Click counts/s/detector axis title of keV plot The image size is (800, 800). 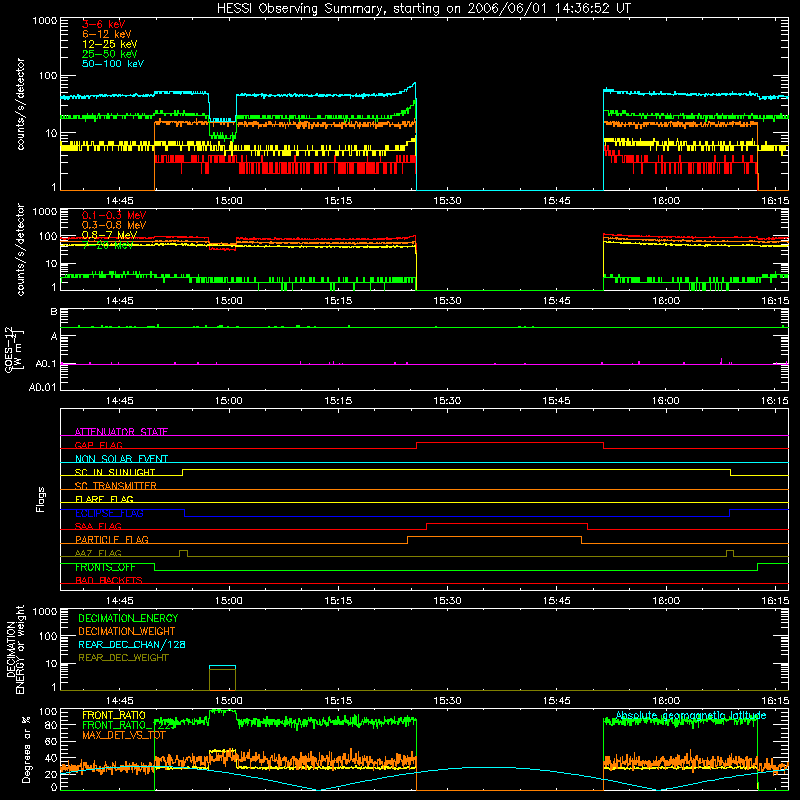[x=20, y=104]
